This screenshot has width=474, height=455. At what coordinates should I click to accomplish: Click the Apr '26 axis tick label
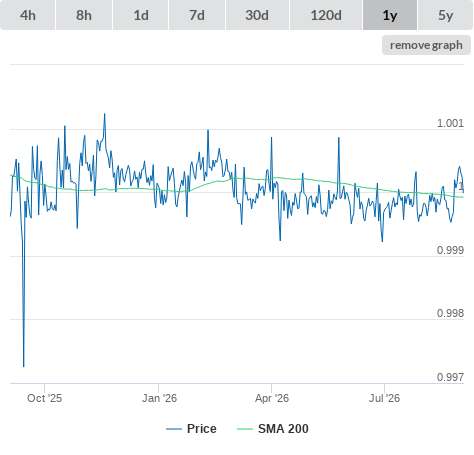pos(272,398)
